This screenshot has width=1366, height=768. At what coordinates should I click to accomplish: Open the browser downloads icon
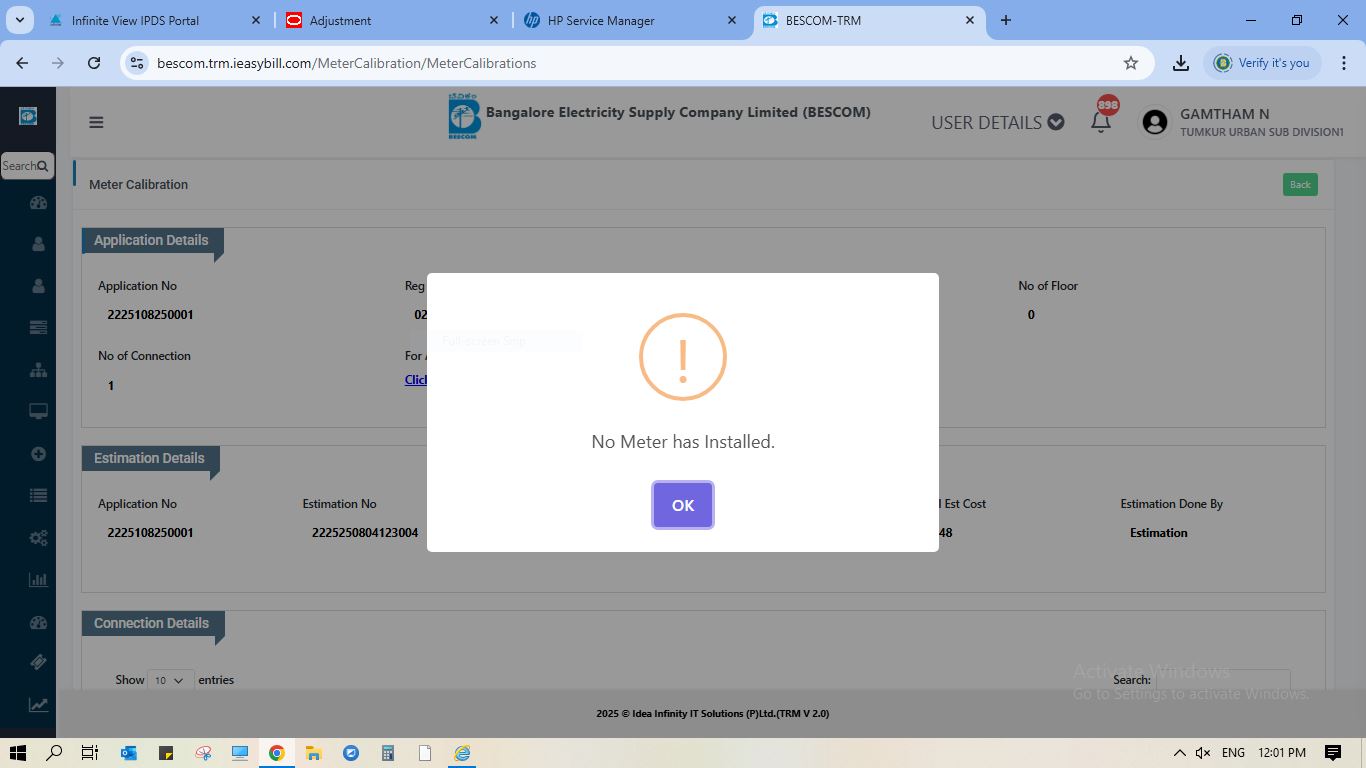[x=1181, y=63]
